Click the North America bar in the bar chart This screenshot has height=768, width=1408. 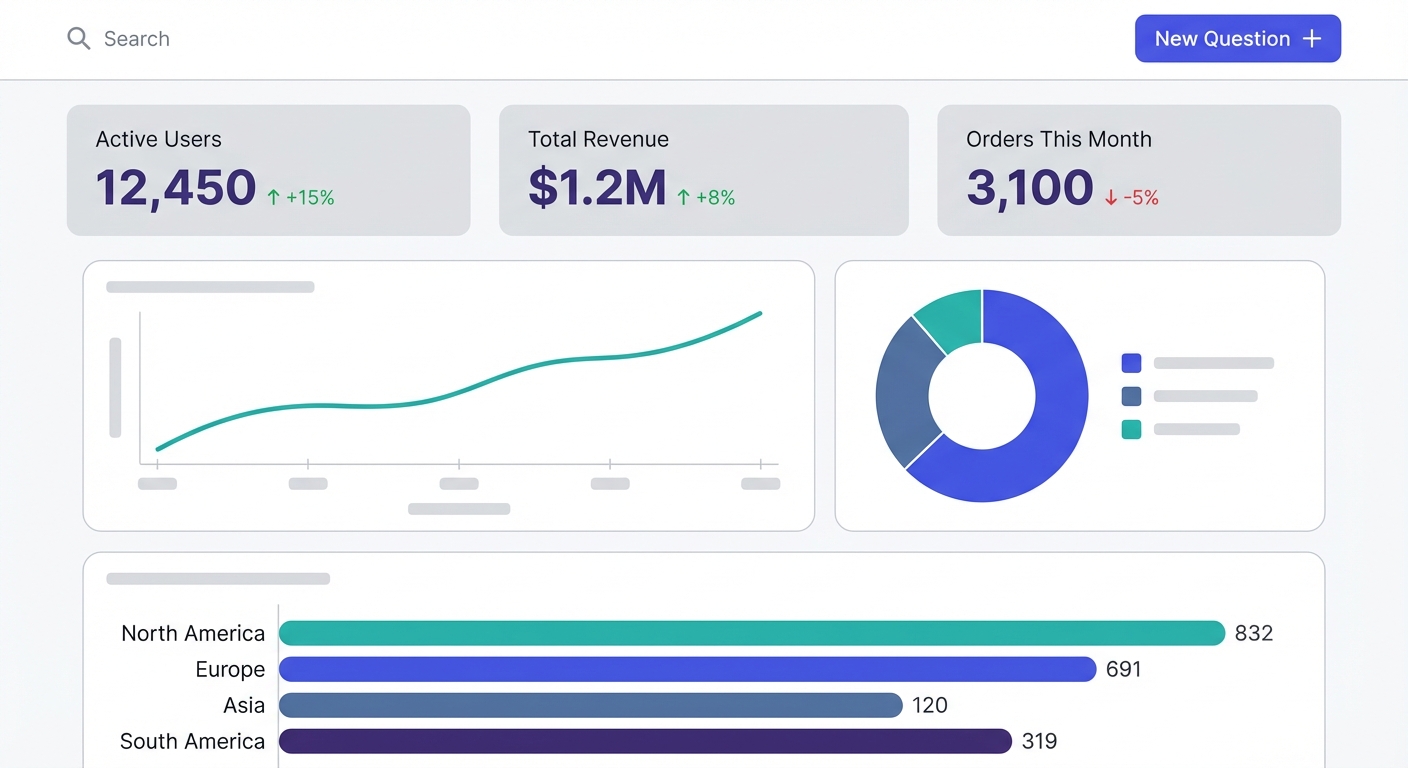[750, 633]
